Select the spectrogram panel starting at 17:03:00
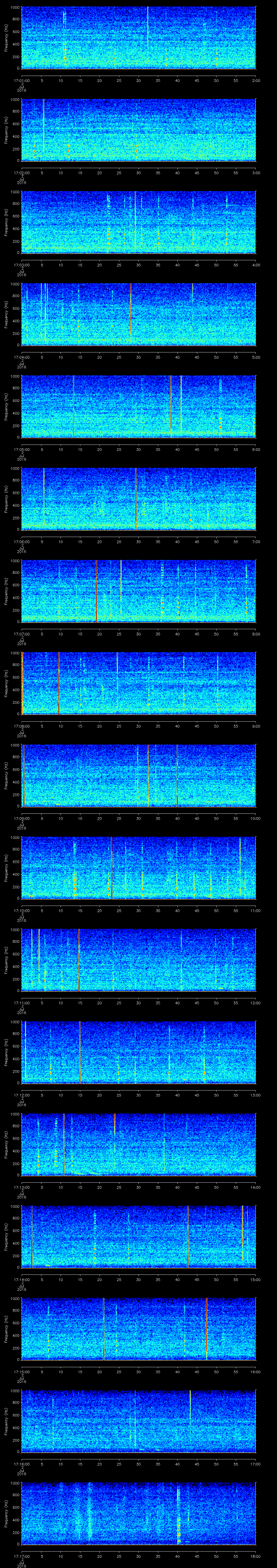This screenshot has width=277, height=1568. coord(138,222)
